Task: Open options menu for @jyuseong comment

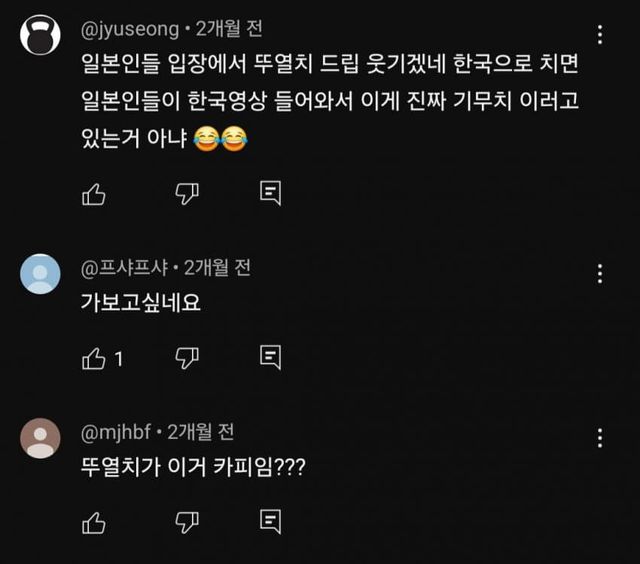Action: pyautogui.click(x=599, y=34)
